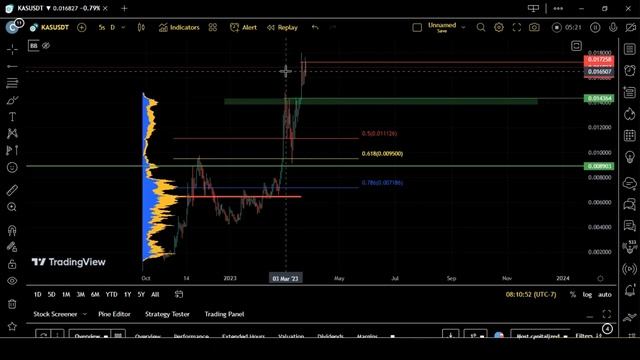
Task: Select the brush drawing tool
Action: (12, 100)
